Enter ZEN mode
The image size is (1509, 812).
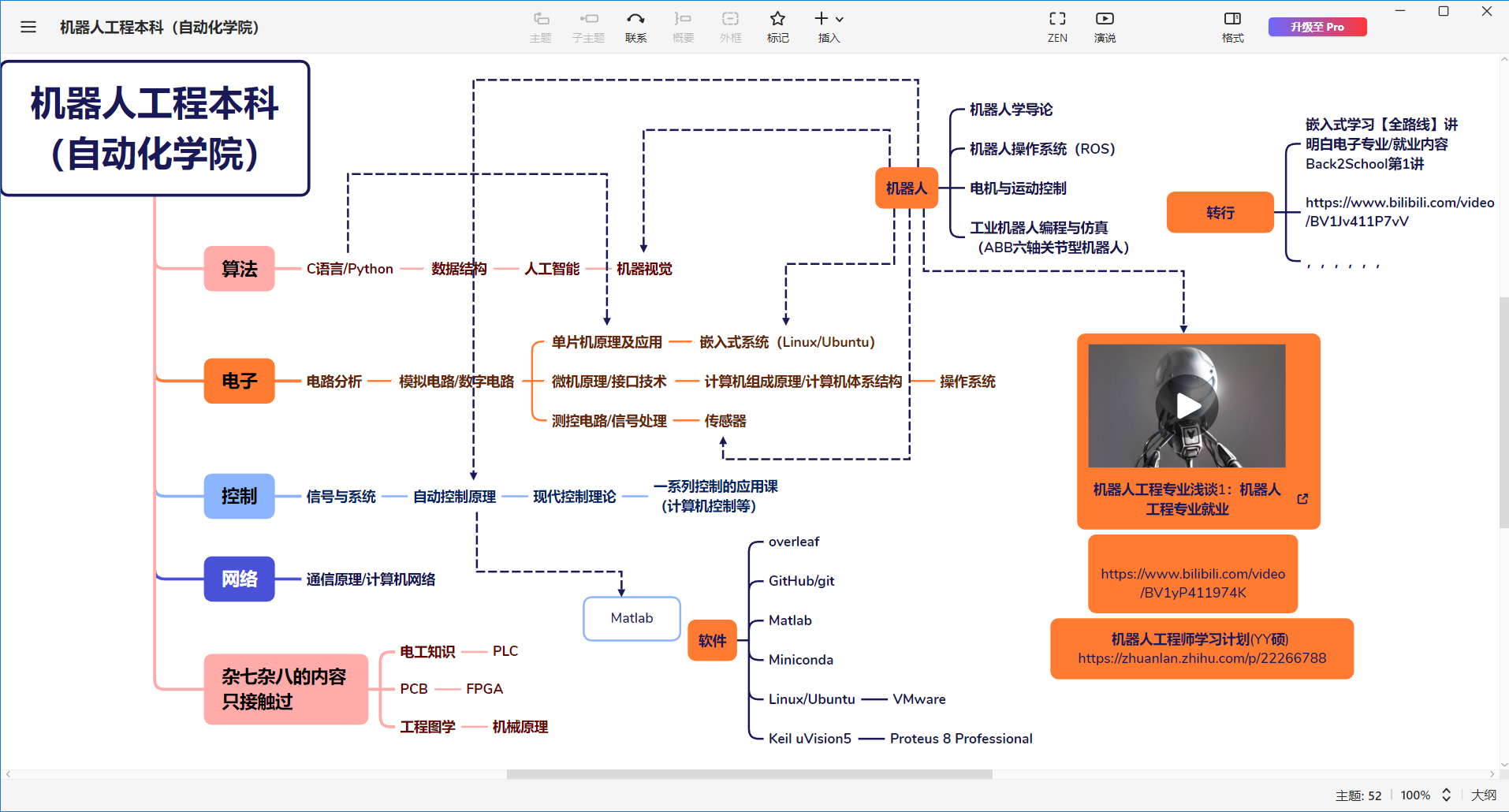[1057, 27]
